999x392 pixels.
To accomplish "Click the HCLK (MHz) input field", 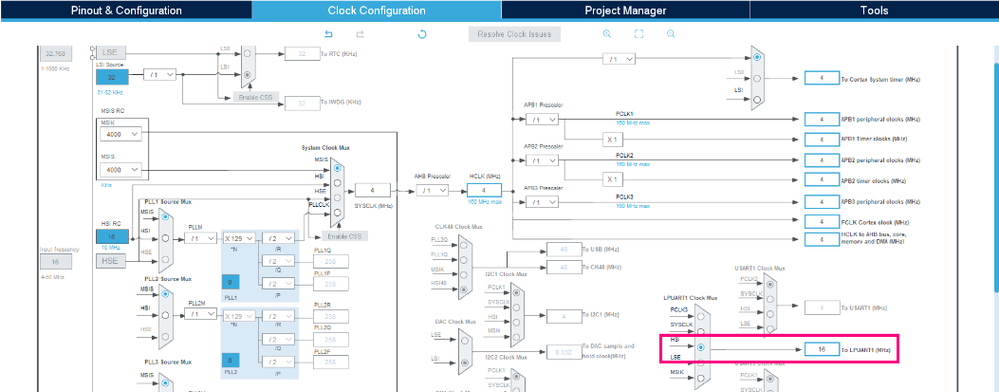I will click(484, 190).
